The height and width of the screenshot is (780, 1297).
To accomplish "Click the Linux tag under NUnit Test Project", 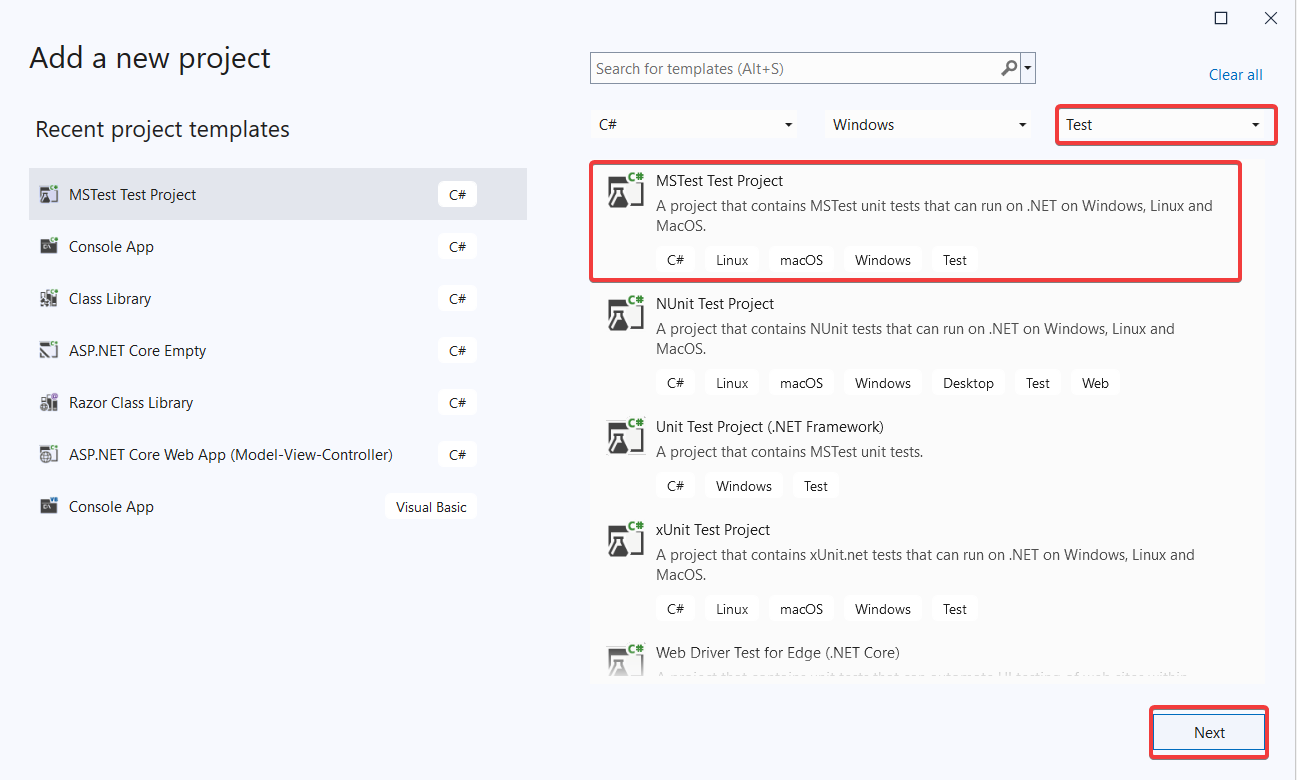I will (x=732, y=383).
